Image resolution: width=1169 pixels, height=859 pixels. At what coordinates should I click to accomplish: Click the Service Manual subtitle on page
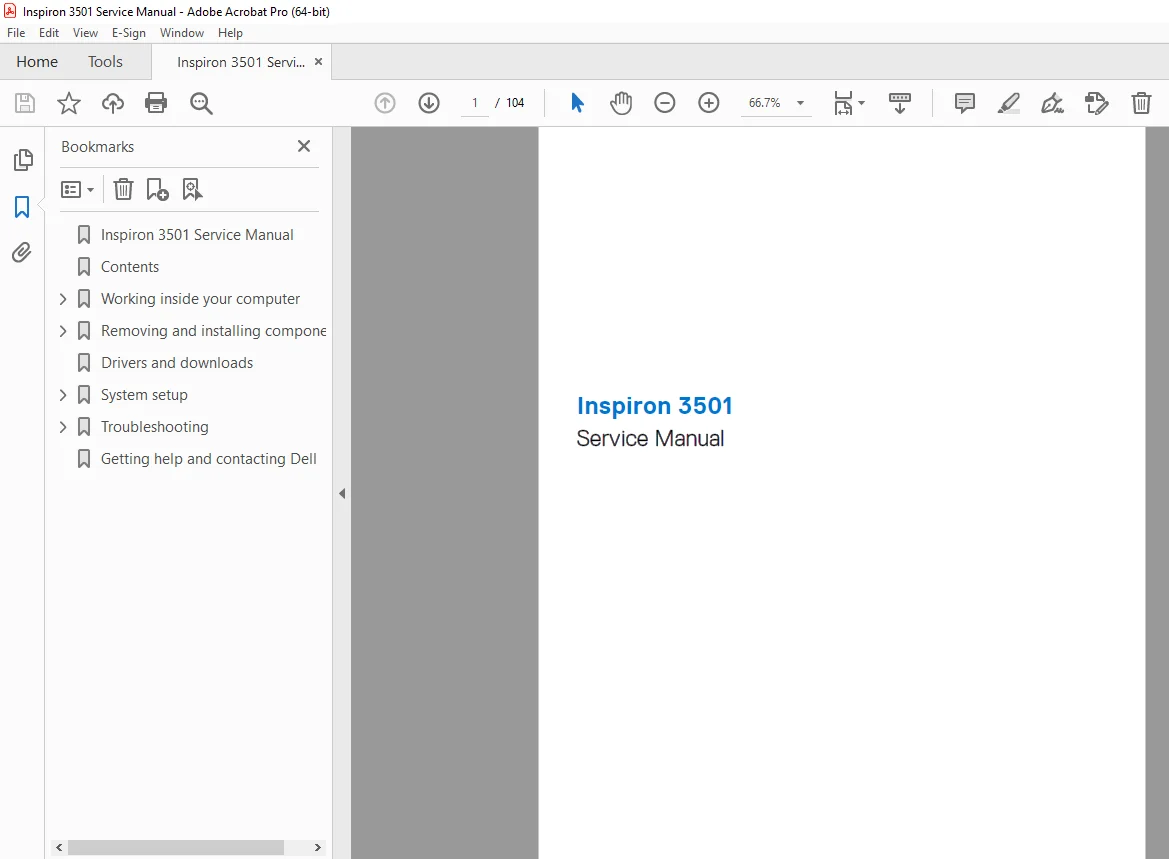pyautogui.click(x=650, y=438)
